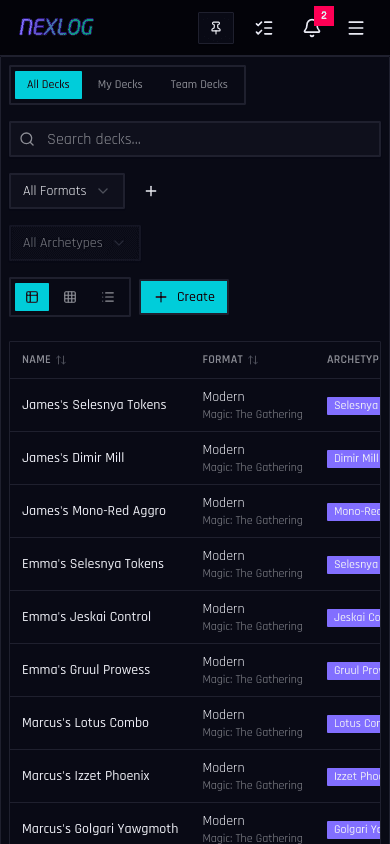The image size is (390, 844).
Task: Click the Archetype column header
Action: (x=353, y=360)
